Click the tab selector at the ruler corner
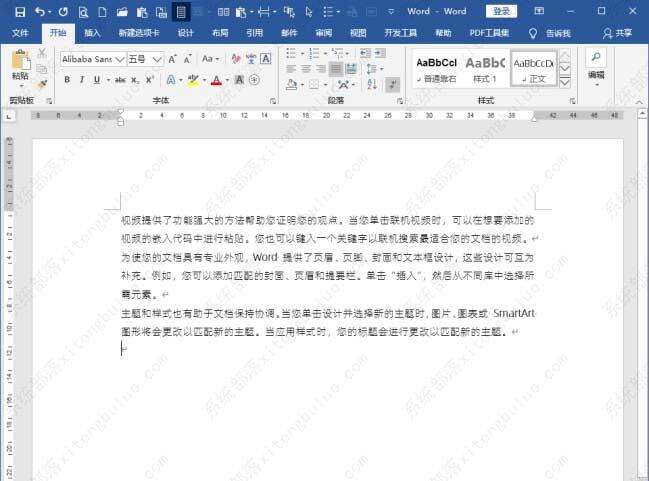 click(8, 117)
